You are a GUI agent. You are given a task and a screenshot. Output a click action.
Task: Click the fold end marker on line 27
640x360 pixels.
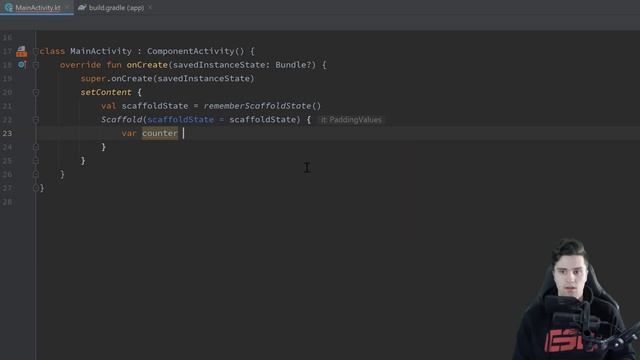(36, 188)
